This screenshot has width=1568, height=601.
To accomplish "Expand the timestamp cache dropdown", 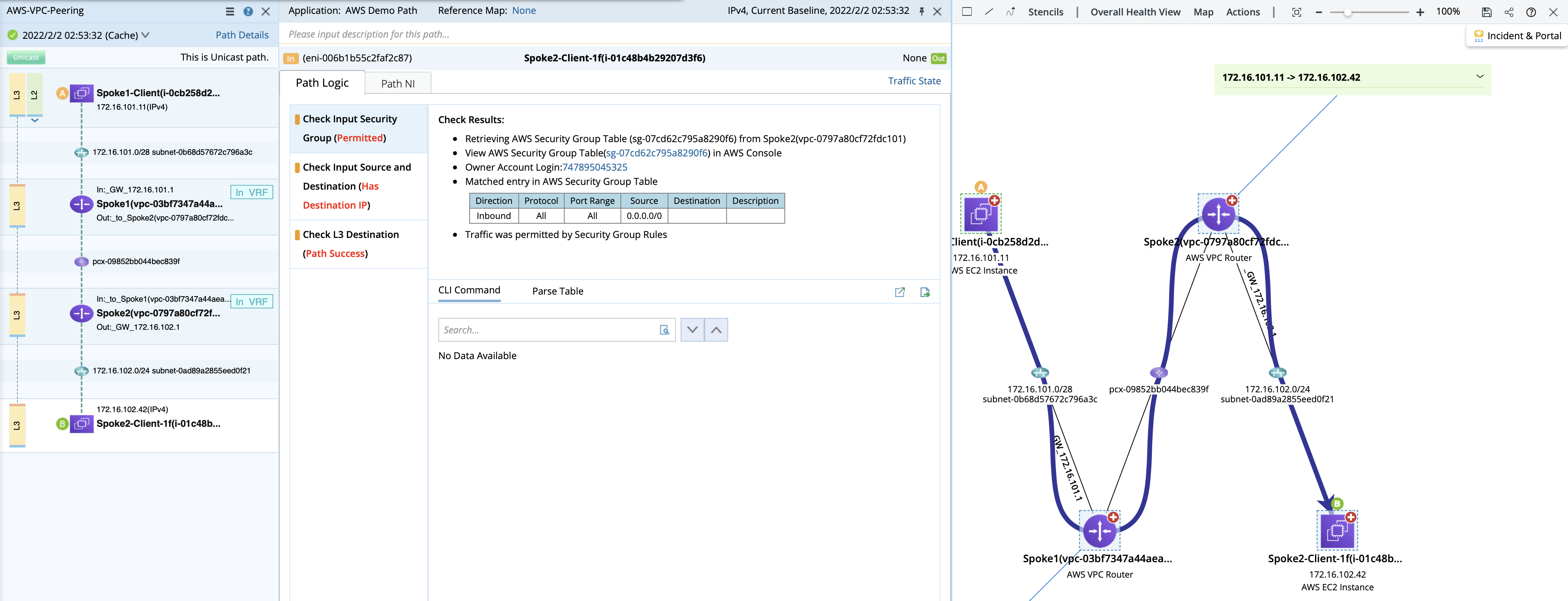I will 145,35.
